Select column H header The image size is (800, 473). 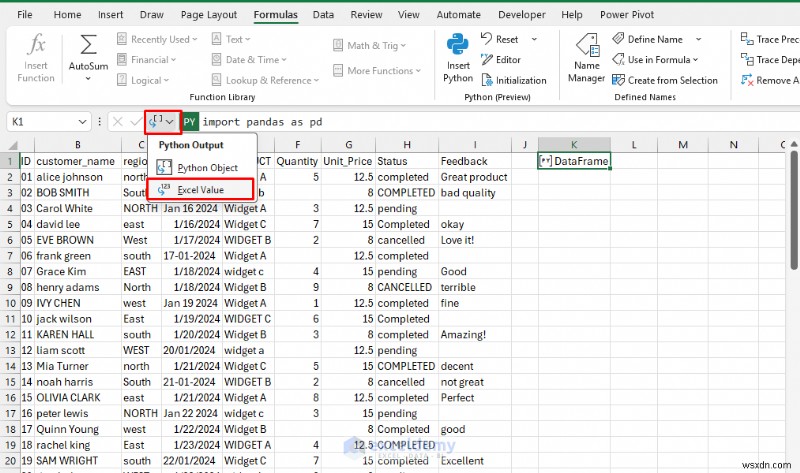coord(407,145)
